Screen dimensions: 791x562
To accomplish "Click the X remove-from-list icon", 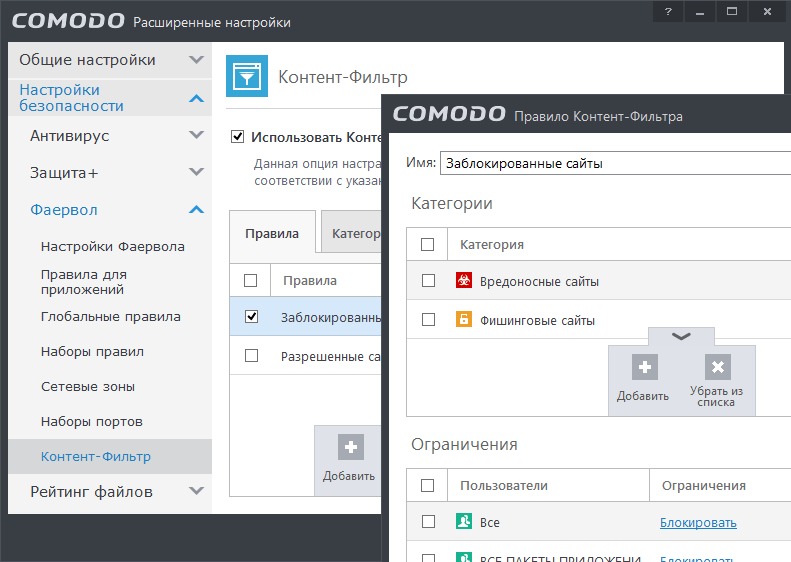I will 718,367.
